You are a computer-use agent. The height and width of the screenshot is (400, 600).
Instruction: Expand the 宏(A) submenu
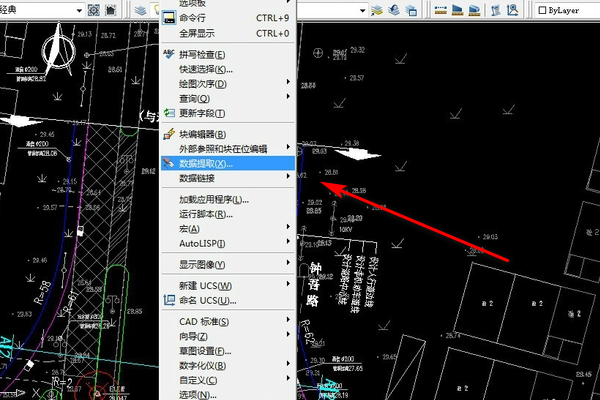tap(227, 229)
